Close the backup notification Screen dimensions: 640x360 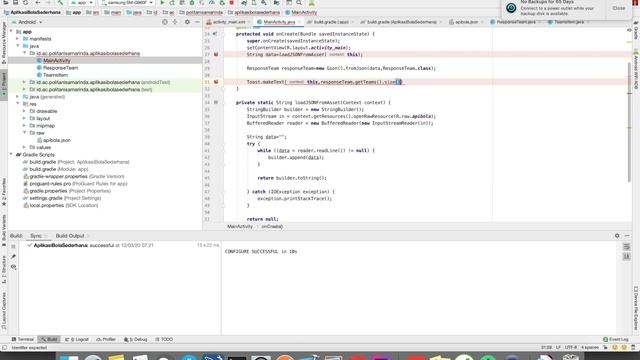click(619, 8)
